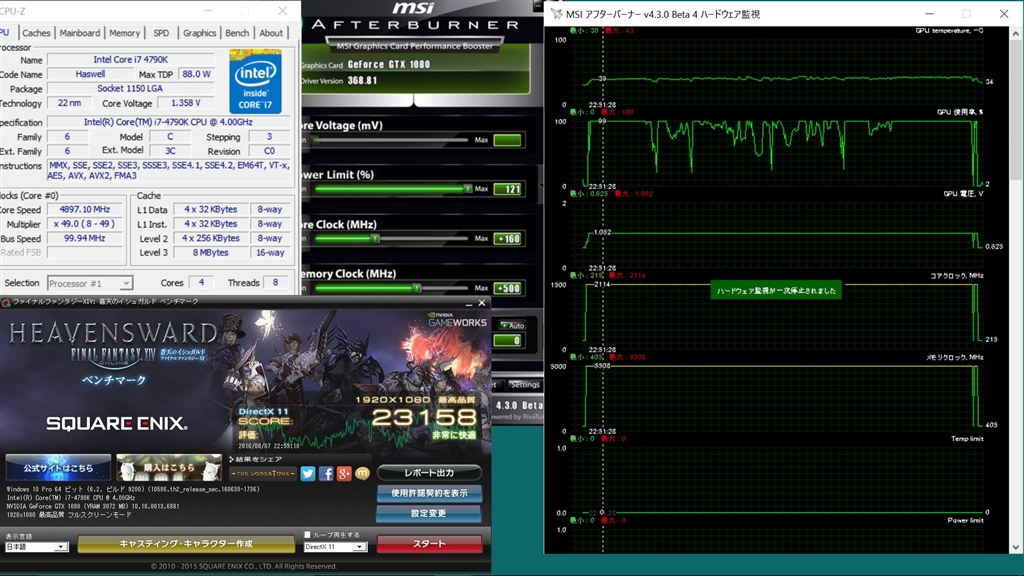Click the GPU temperature graph in hardware monitor
The width and height of the screenshot is (1024, 576).
[777, 72]
